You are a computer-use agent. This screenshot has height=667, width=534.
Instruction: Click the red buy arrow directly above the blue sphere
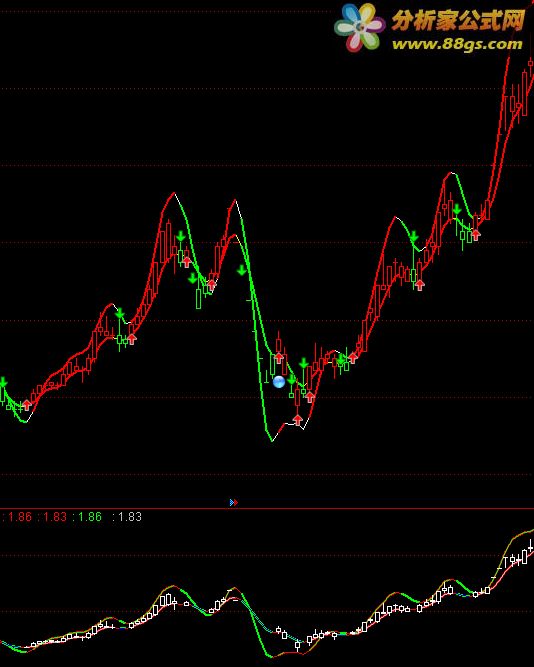279,357
